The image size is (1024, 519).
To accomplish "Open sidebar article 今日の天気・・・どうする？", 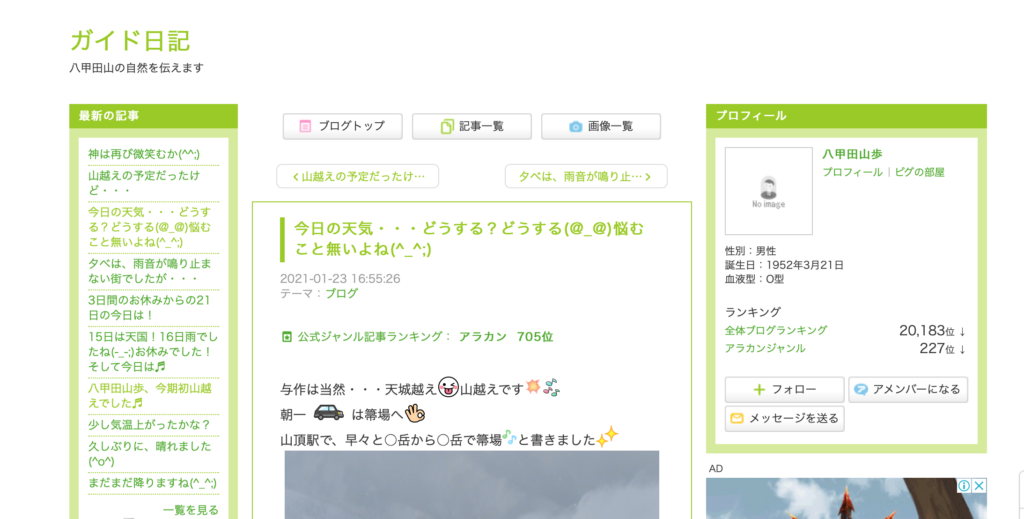I will (150, 227).
